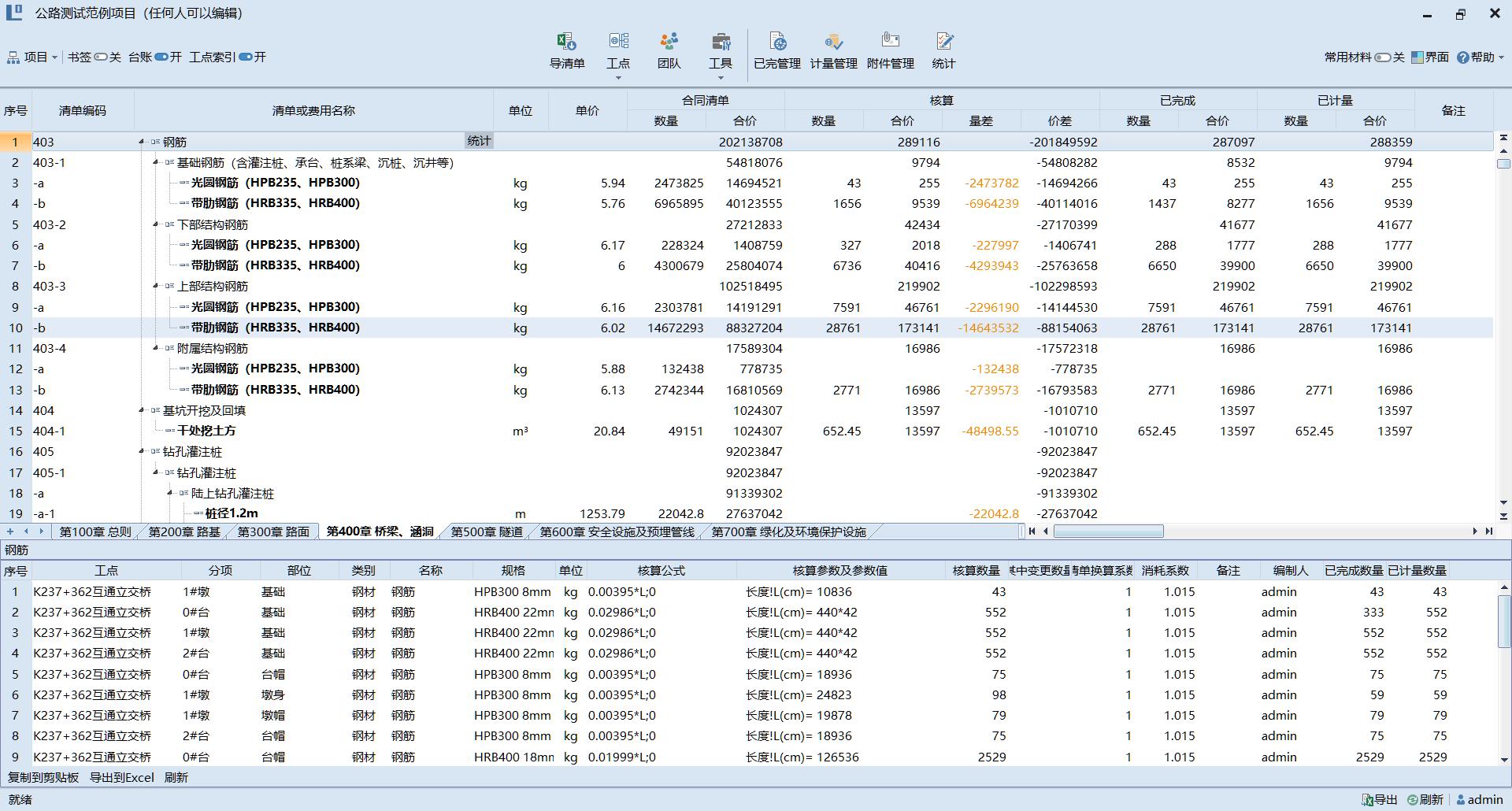1512x811 pixels.
Task: Click the lower table vertical scrollbar thumb
Action: tap(1503, 621)
